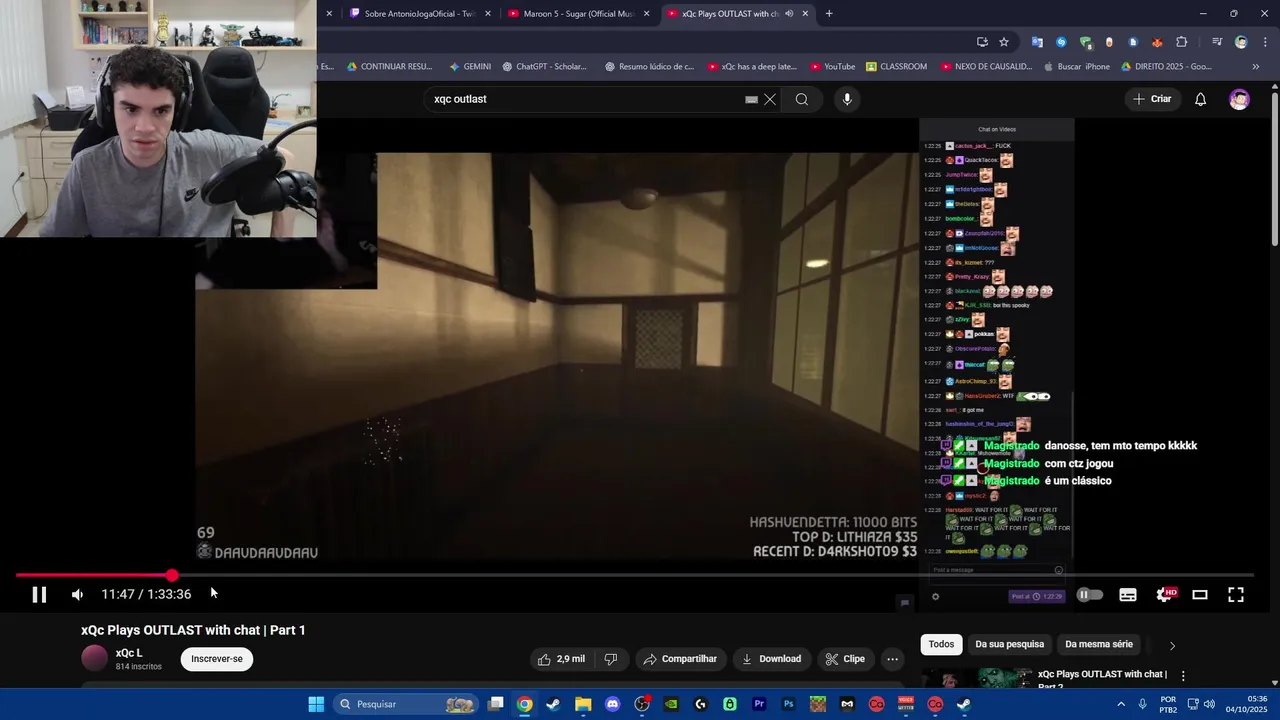
Task: Create a clip with the Clipe button
Action: [x=845, y=659]
